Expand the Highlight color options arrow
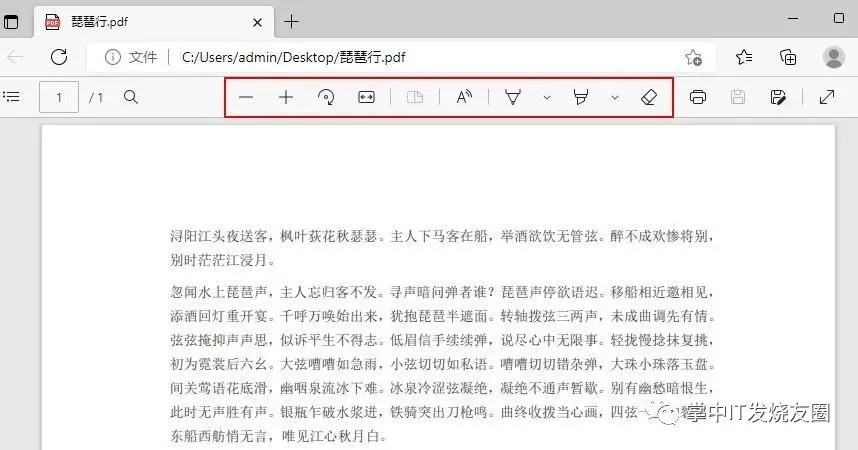The width and height of the screenshot is (858, 450). (x=615, y=98)
